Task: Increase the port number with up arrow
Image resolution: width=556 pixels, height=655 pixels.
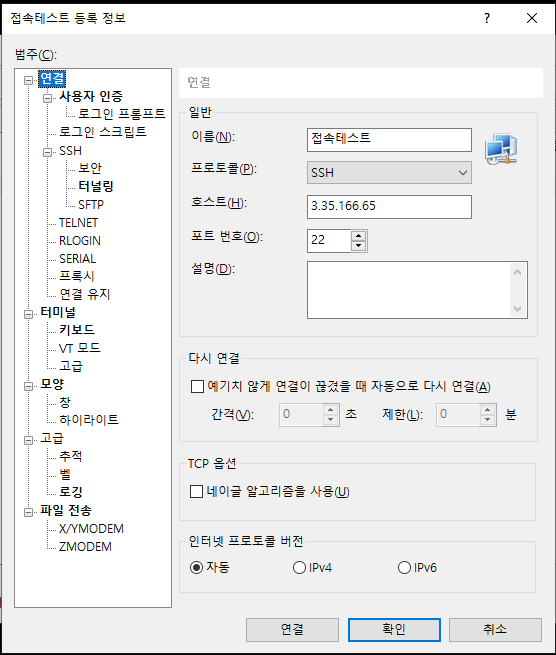Action: [x=358, y=236]
